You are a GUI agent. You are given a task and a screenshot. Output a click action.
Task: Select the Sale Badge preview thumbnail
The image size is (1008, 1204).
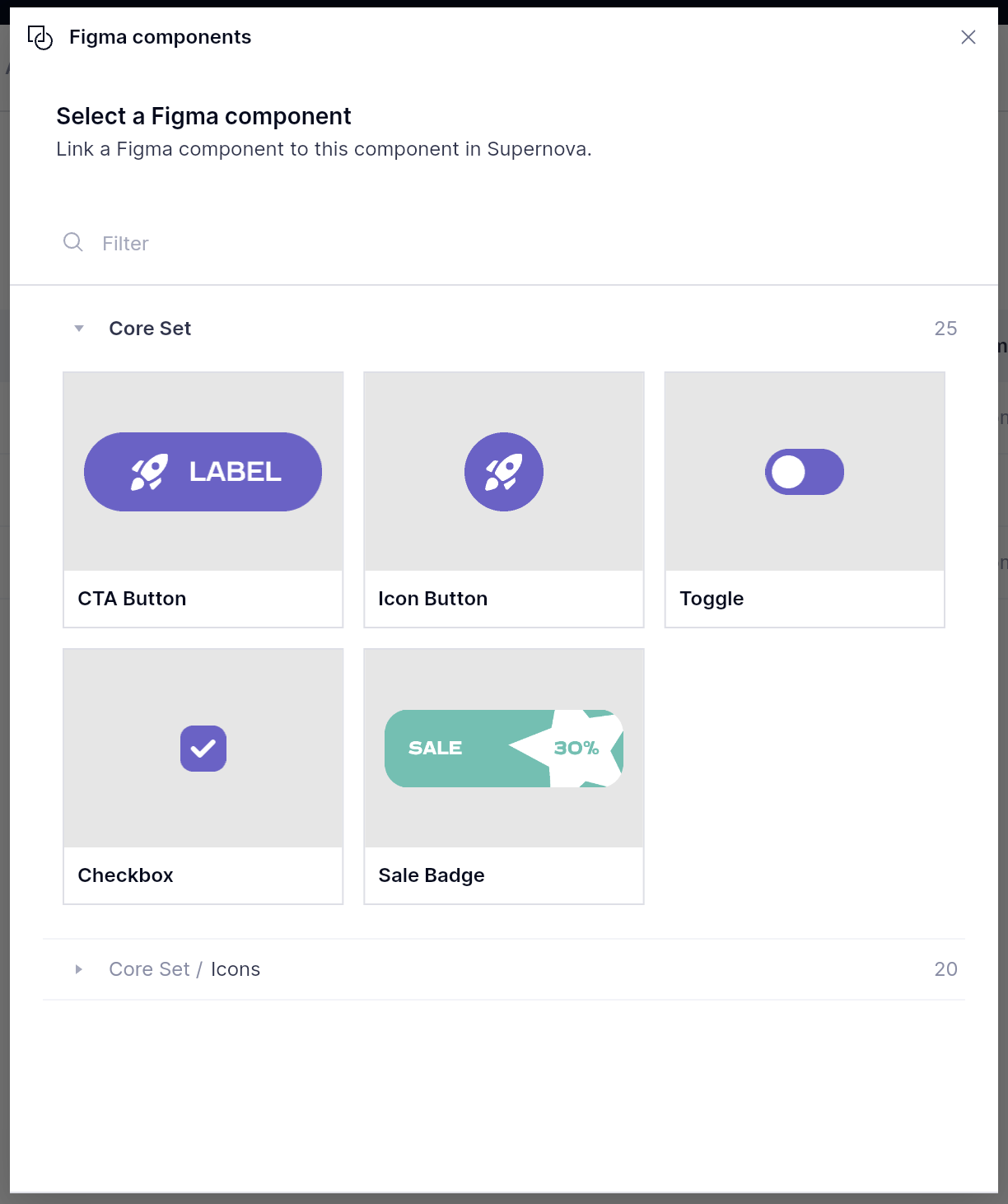(x=504, y=749)
